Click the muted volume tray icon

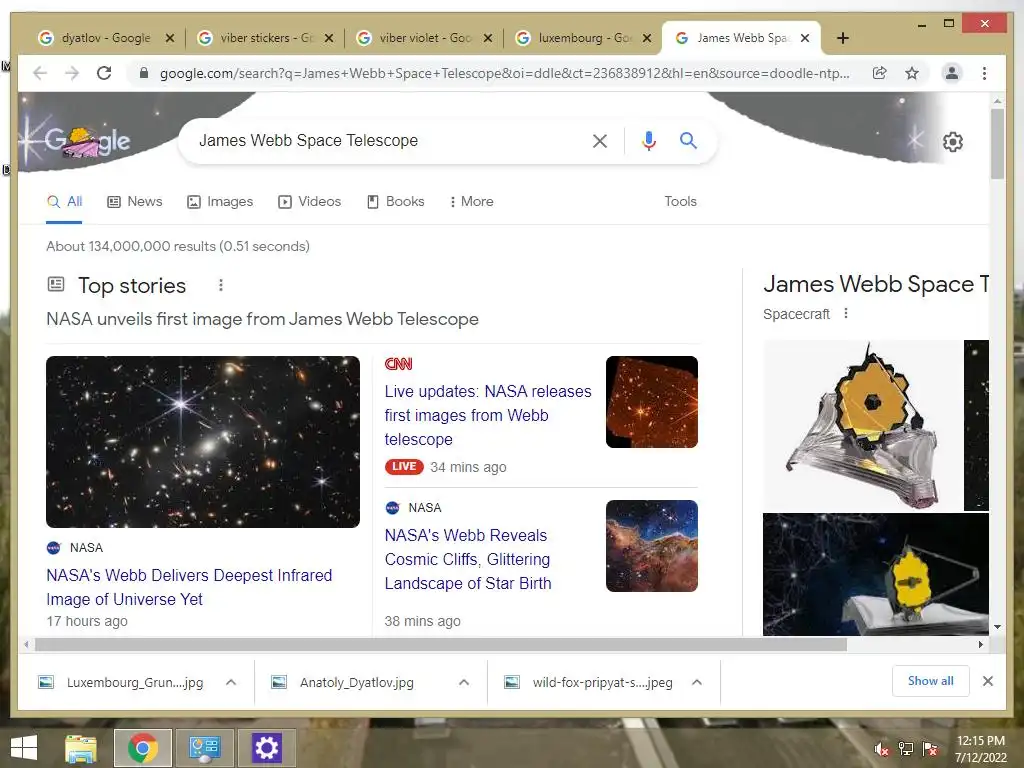click(882, 749)
